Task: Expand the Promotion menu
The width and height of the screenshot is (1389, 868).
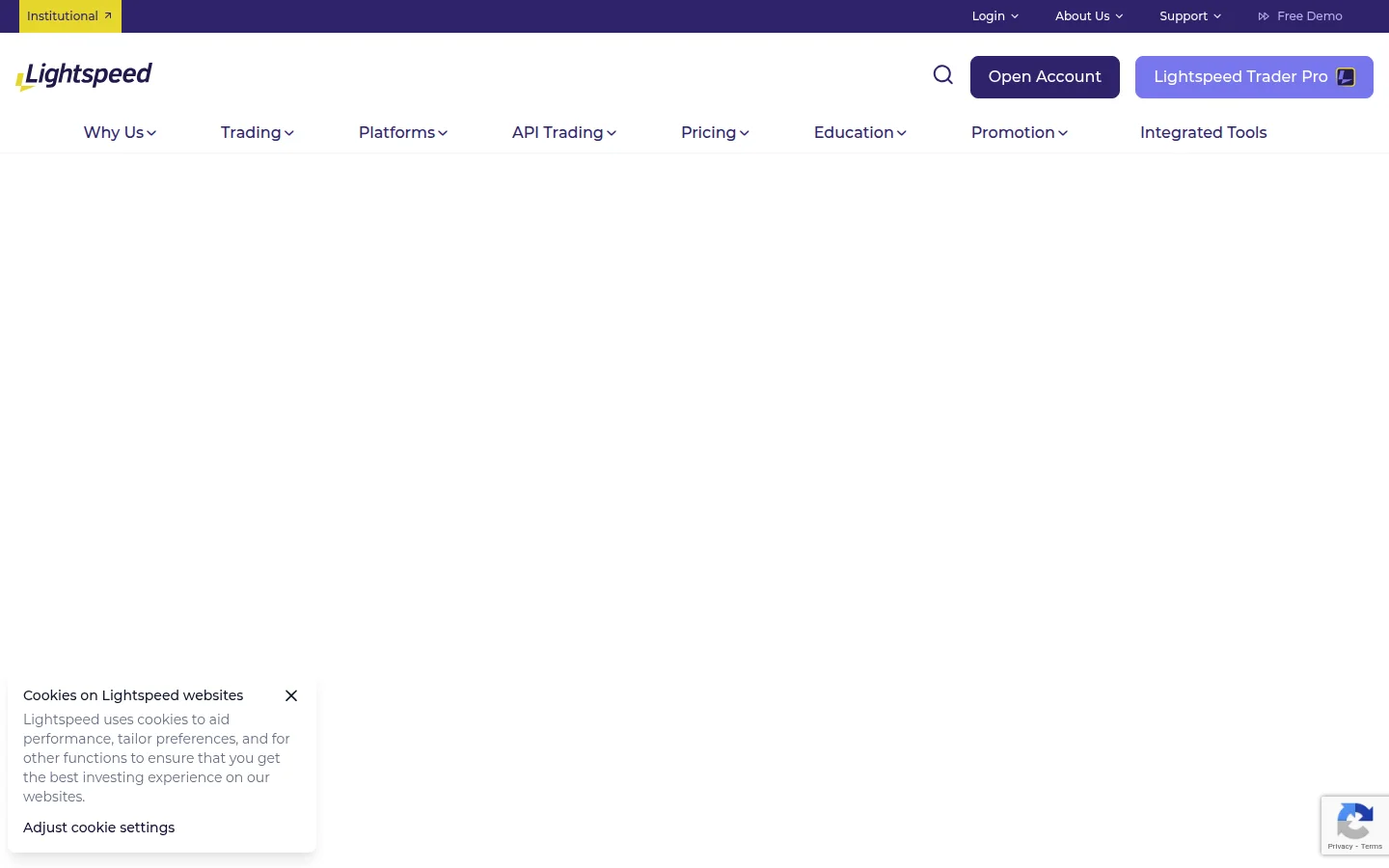Action: [1019, 133]
